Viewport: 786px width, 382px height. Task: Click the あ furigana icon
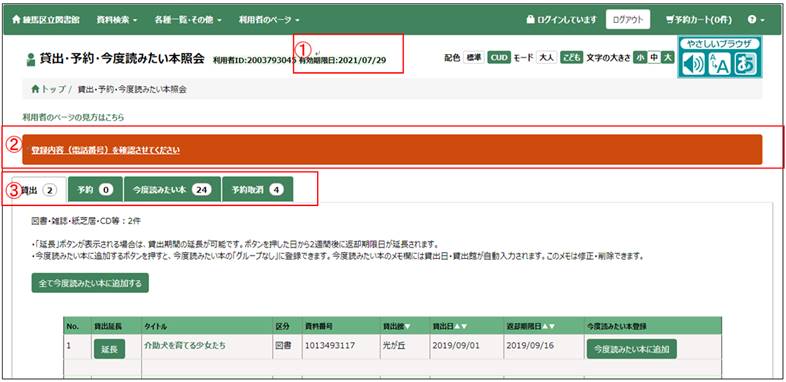coord(745,65)
